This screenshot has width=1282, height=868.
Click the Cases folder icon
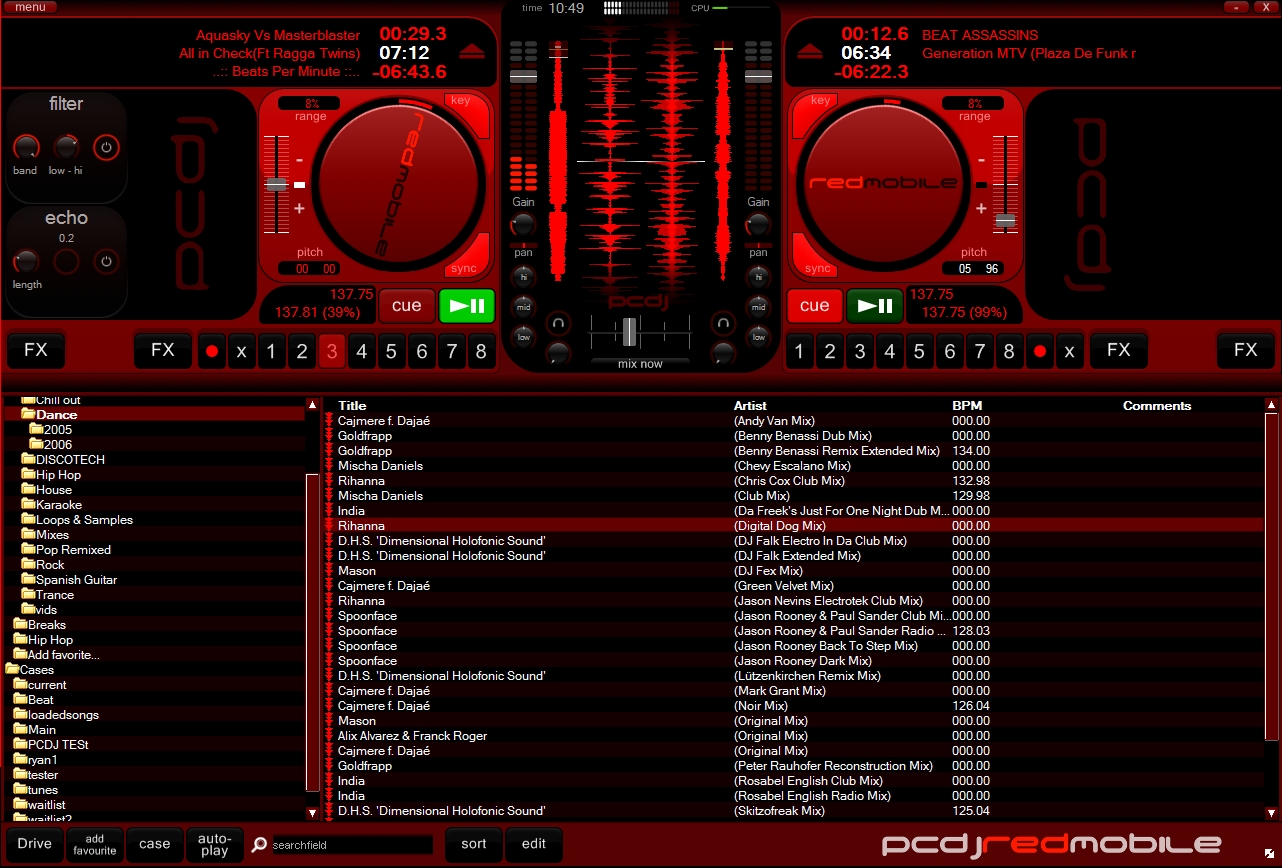(12, 669)
